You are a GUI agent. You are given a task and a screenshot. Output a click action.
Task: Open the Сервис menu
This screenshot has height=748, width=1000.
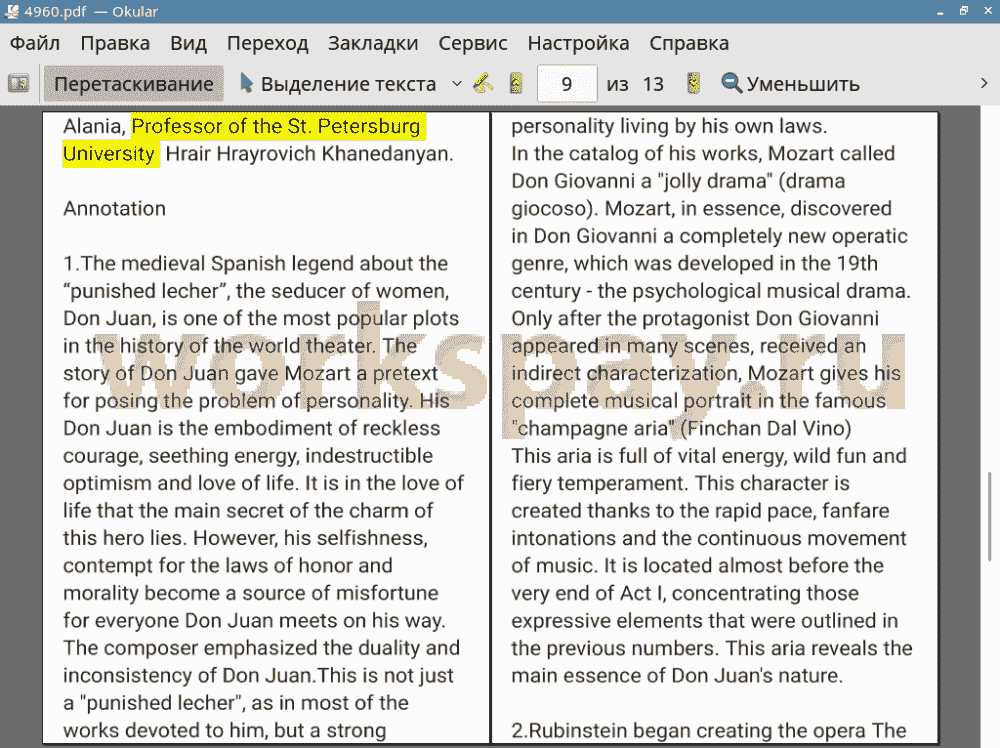click(x=473, y=43)
